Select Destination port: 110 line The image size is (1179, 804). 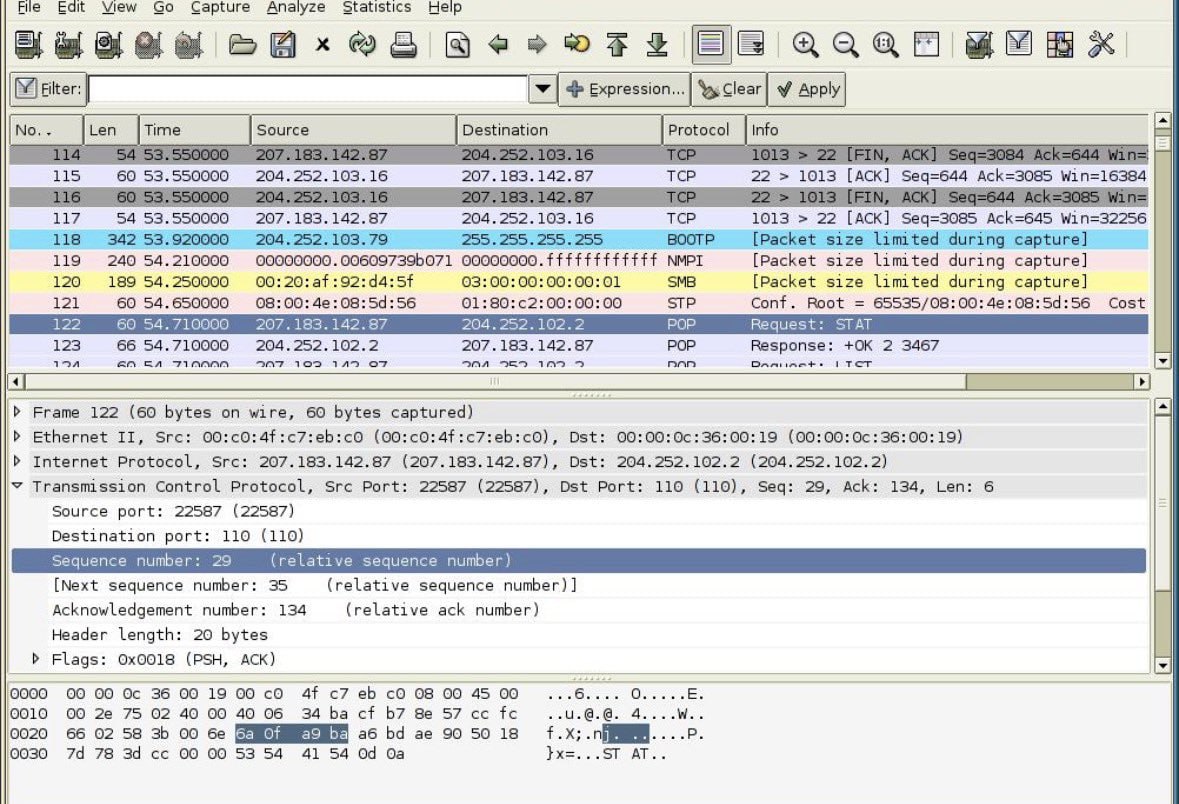[x=579, y=535]
